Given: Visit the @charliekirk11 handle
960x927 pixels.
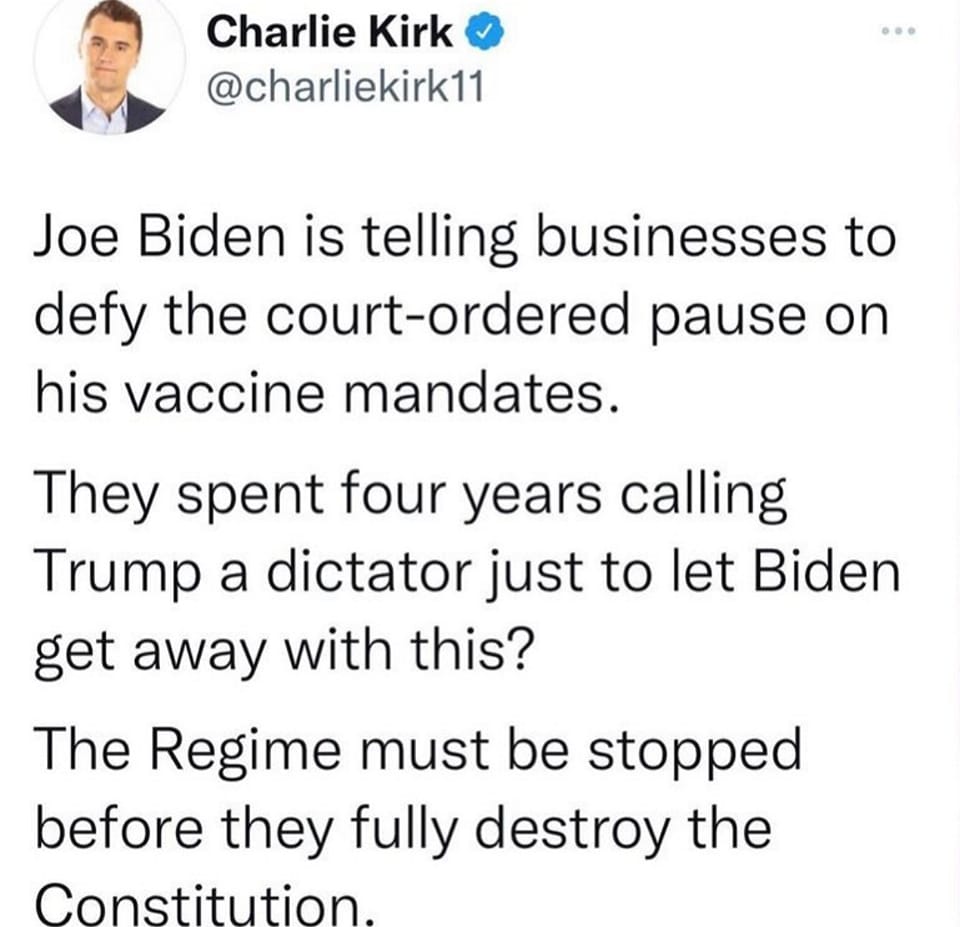Looking at the screenshot, I should click(x=345, y=88).
